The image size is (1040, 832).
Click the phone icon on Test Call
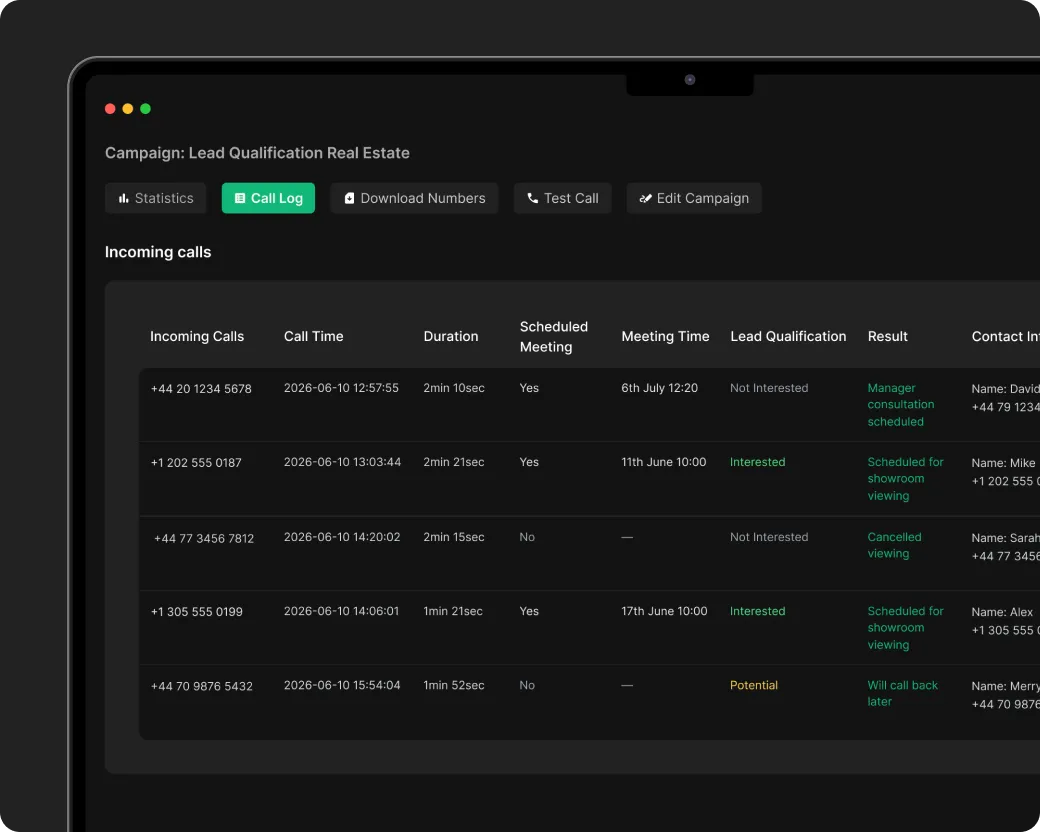pyautogui.click(x=533, y=198)
